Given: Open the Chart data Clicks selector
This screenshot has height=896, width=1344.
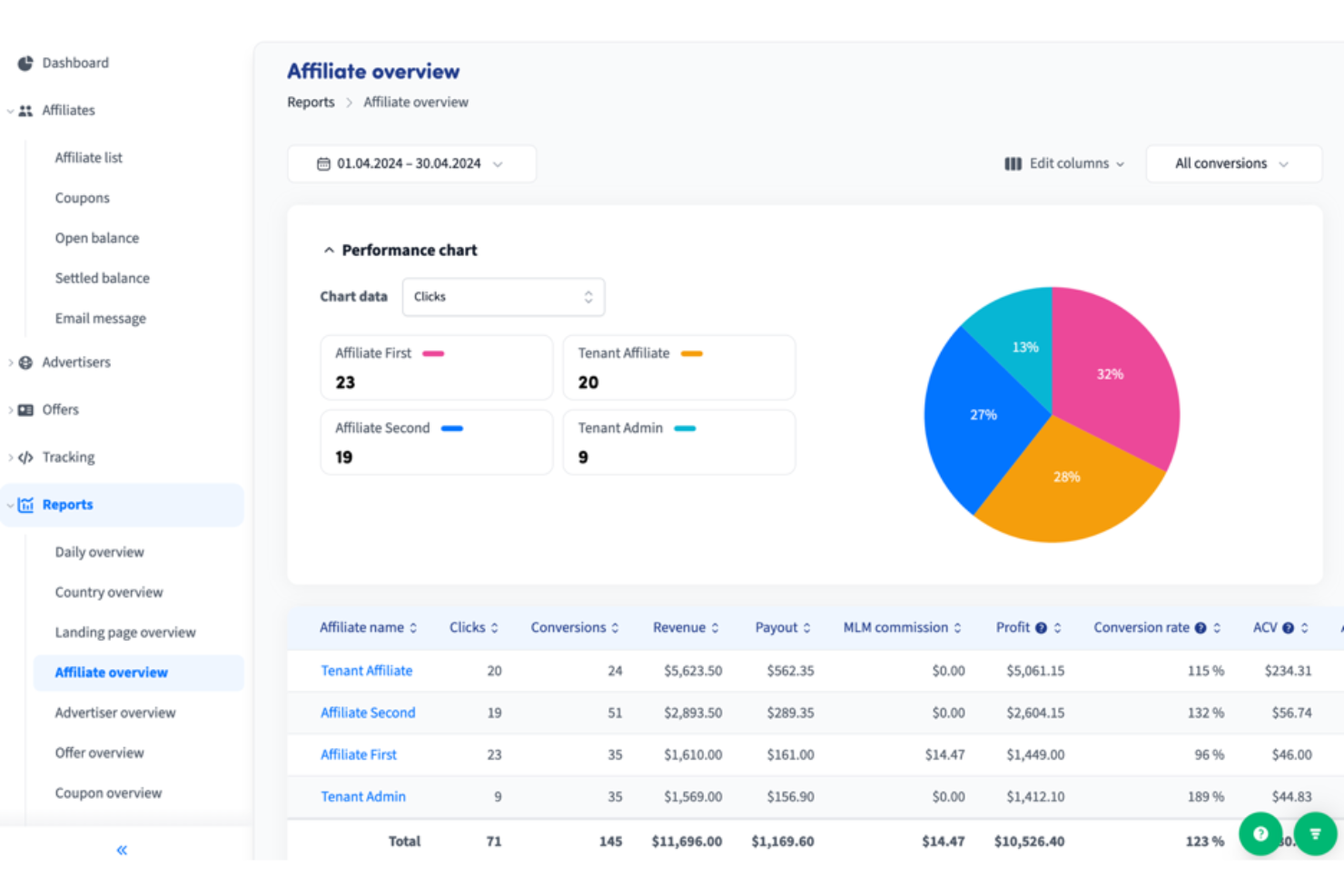Looking at the screenshot, I should pyautogui.click(x=503, y=296).
